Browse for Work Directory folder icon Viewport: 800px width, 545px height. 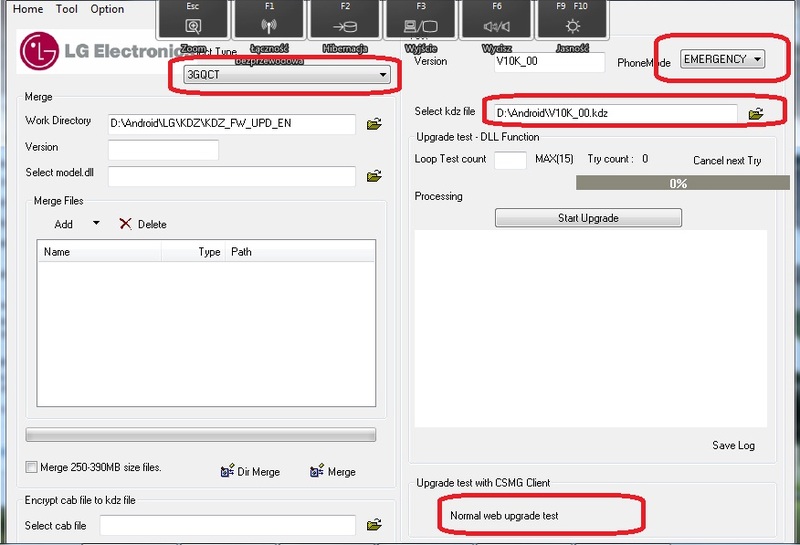click(374, 124)
